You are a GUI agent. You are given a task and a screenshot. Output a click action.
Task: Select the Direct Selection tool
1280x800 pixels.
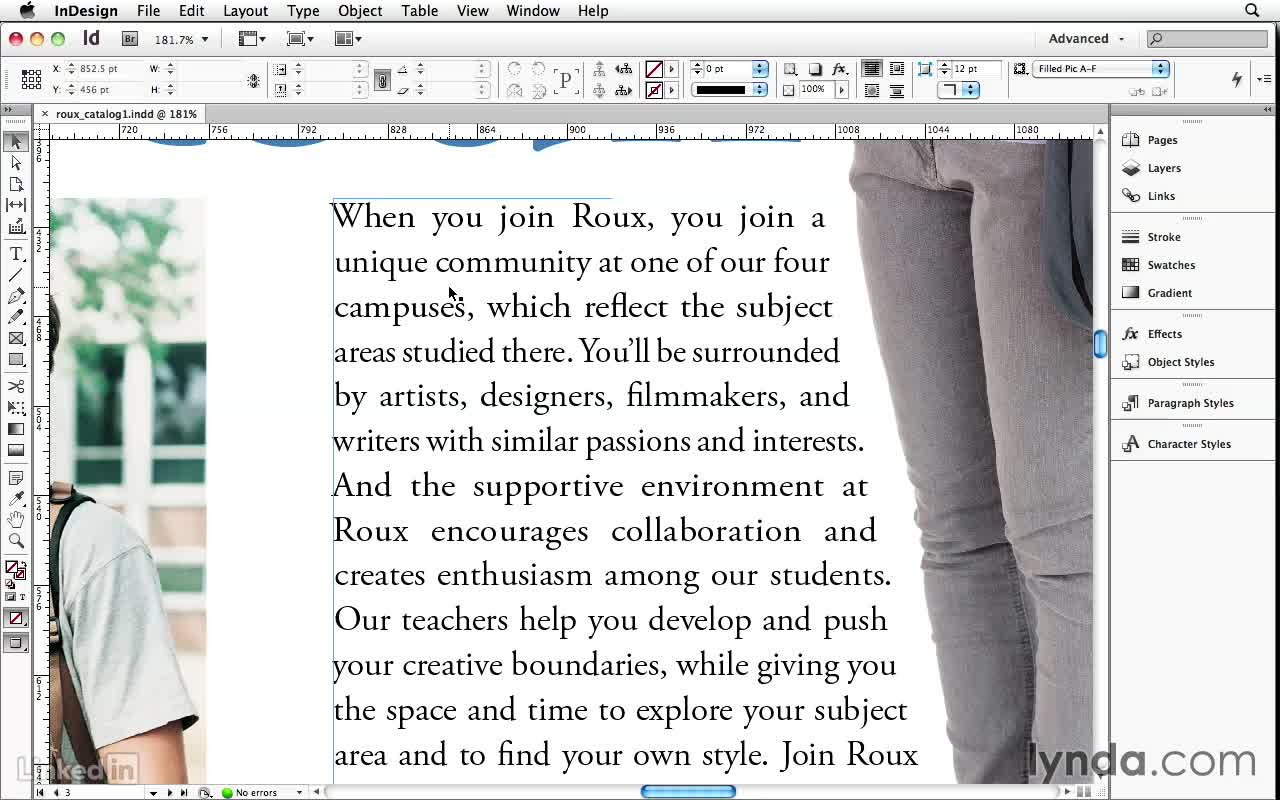pos(16,163)
